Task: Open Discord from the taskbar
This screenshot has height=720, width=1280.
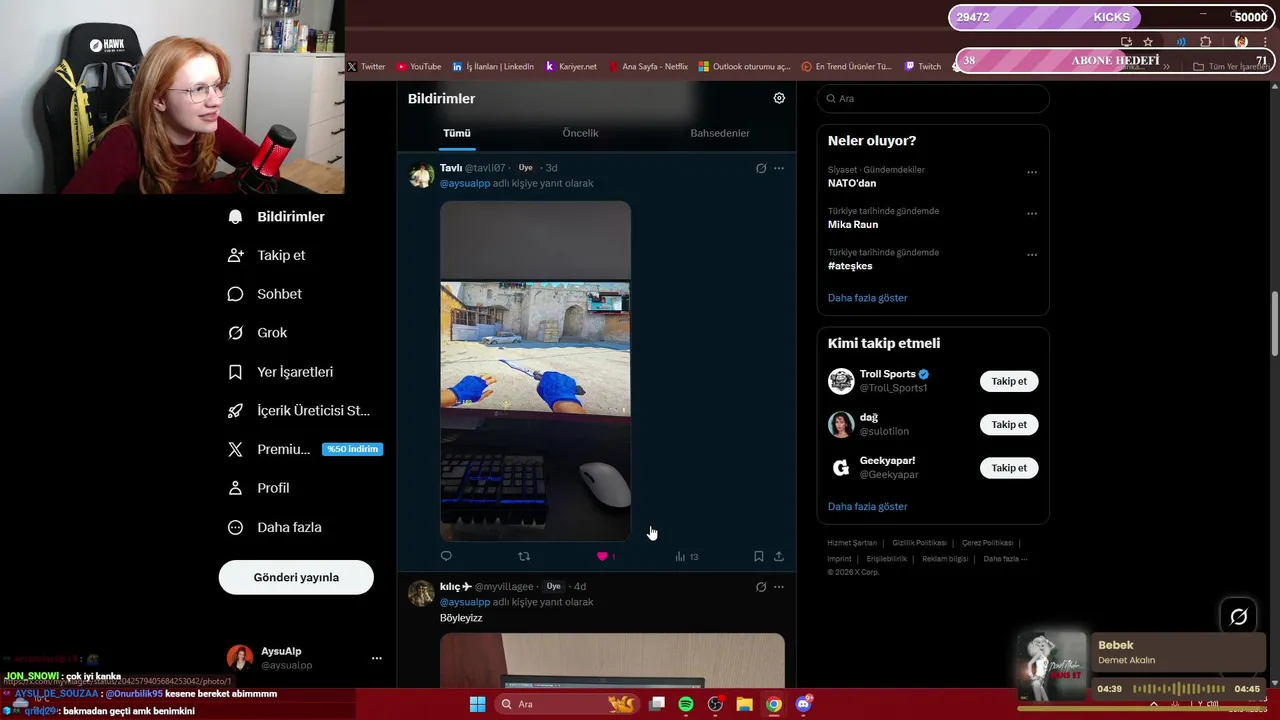Action: coord(803,704)
